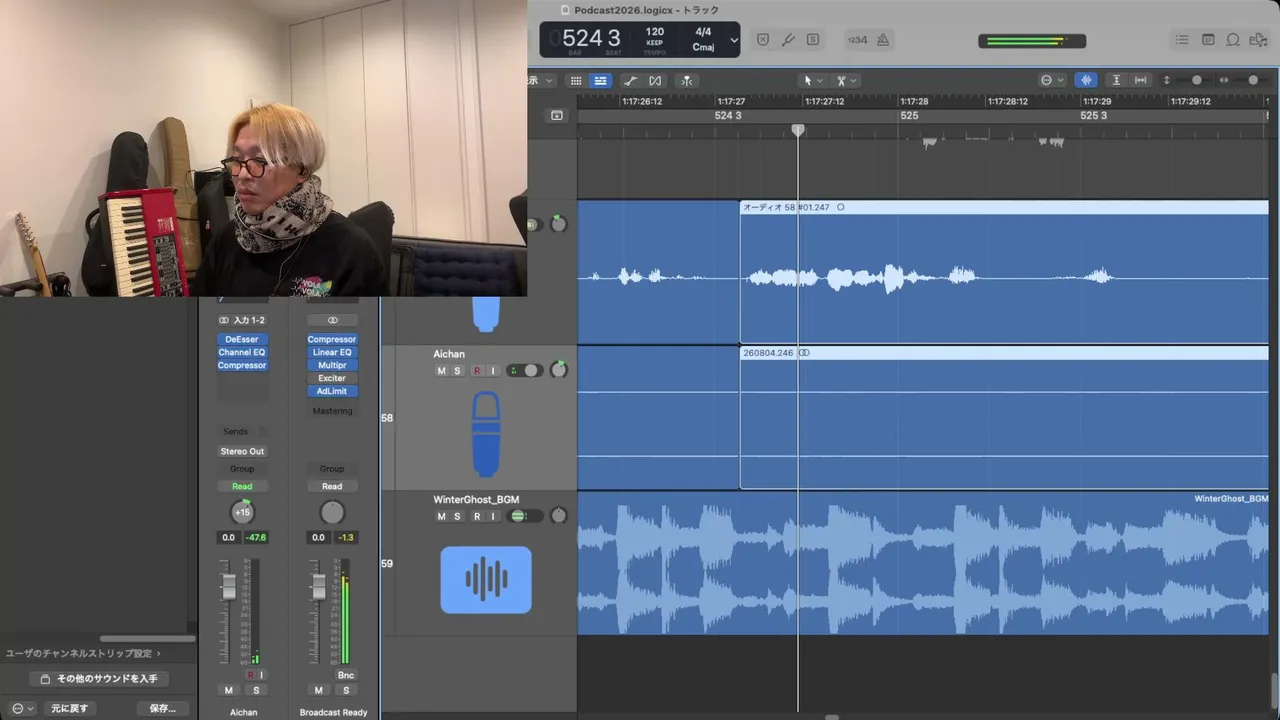Turn the WinterGhost_BGM track pan knob
Image resolution: width=1280 pixels, height=720 pixels.
pyautogui.click(x=559, y=516)
